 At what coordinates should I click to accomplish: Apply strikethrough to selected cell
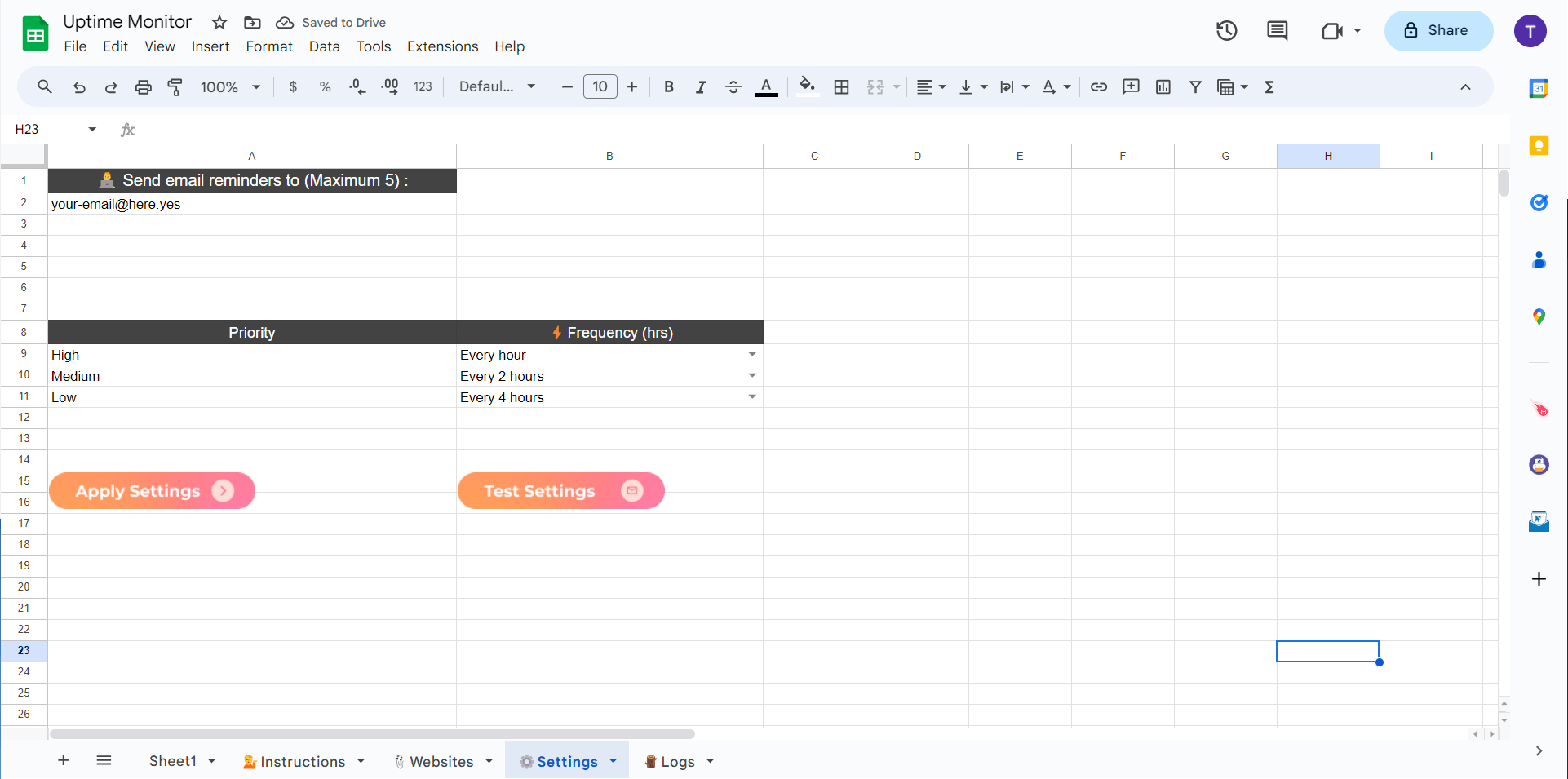coord(733,86)
